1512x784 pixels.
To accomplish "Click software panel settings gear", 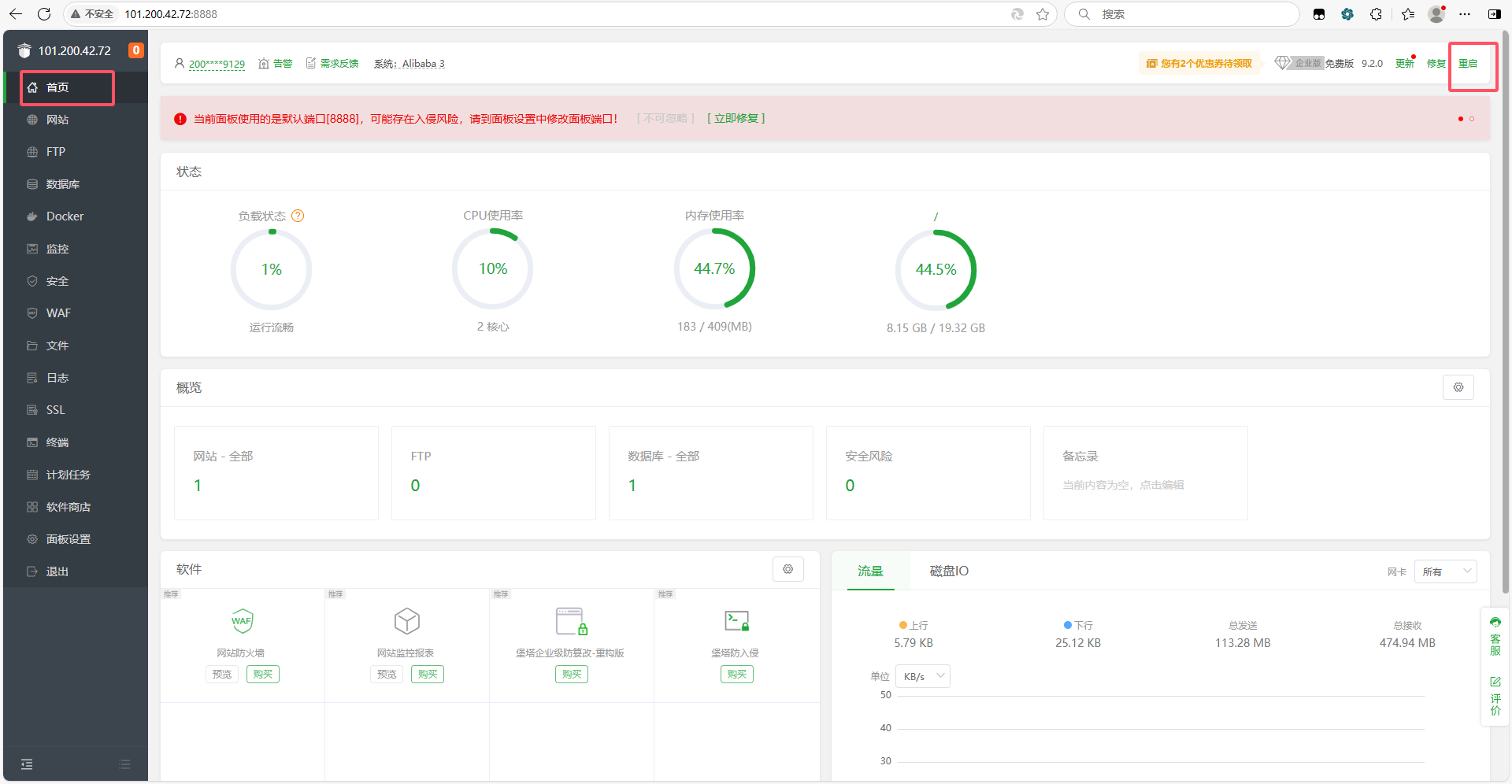I will click(x=787, y=569).
